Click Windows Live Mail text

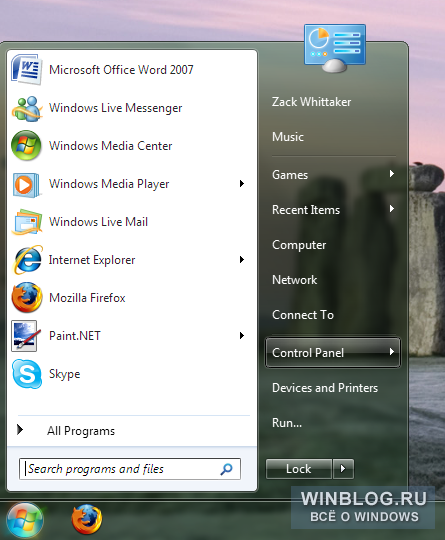99,222
